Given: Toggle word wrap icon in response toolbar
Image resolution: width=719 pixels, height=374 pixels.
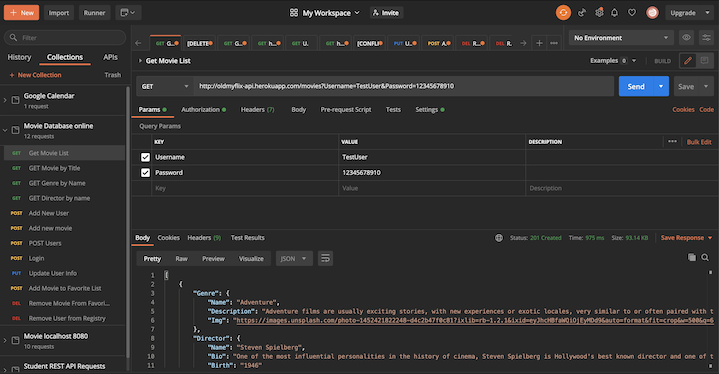Looking at the screenshot, I should tap(325, 258).
